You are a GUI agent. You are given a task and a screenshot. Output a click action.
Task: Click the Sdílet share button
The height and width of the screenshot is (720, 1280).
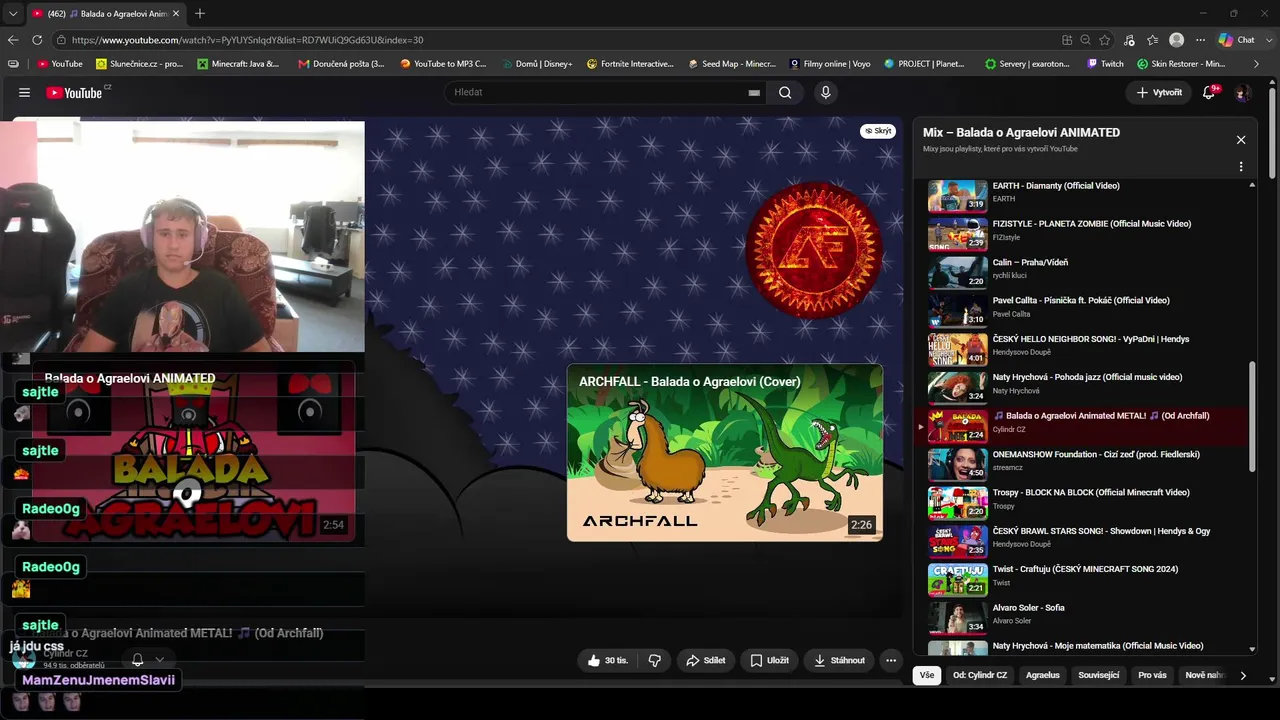705,660
